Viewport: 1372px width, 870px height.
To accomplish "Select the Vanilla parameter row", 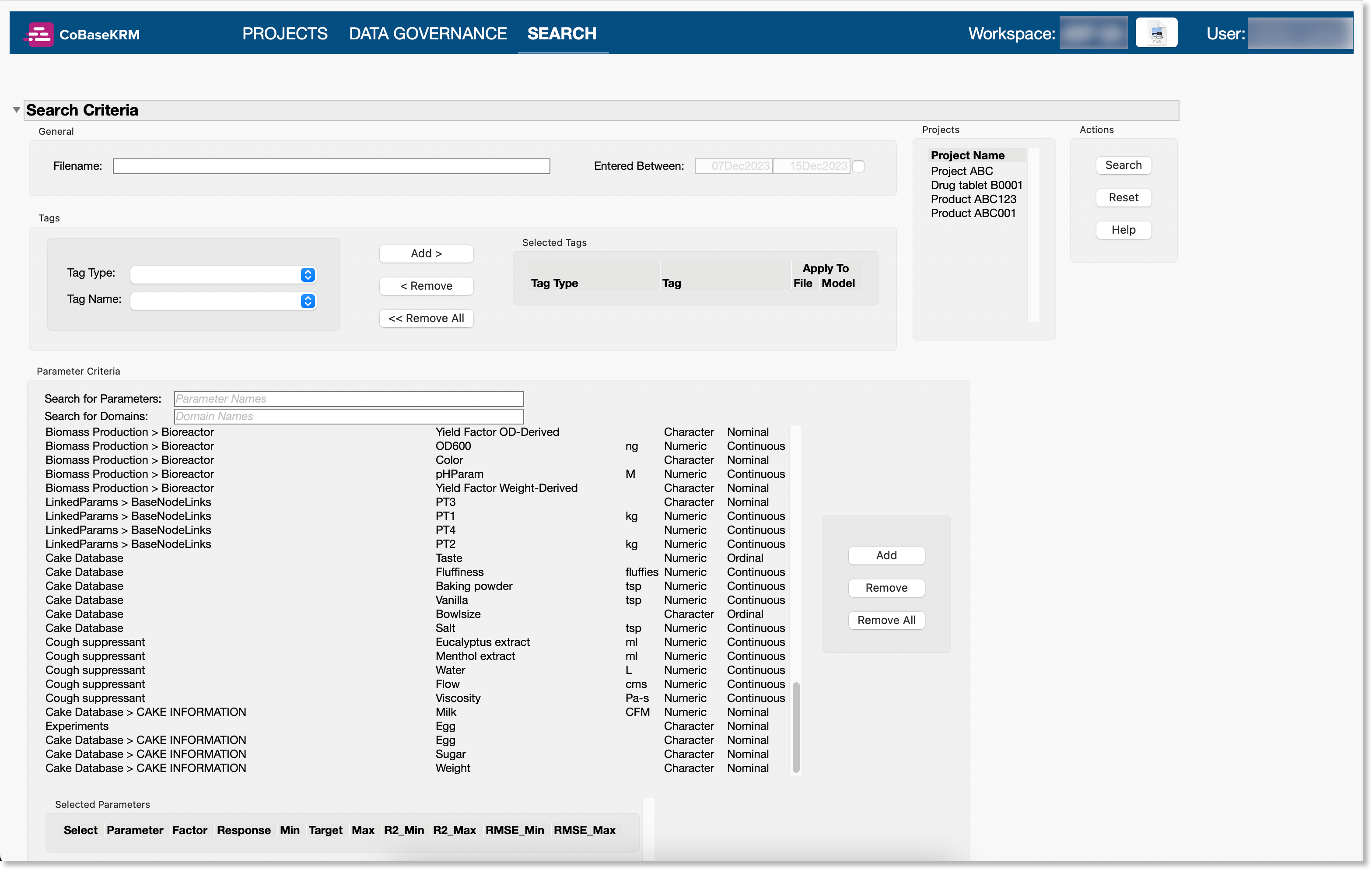I will click(415, 600).
